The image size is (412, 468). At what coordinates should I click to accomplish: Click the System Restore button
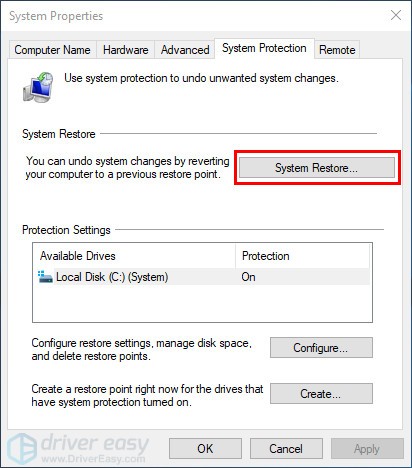(317, 168)
